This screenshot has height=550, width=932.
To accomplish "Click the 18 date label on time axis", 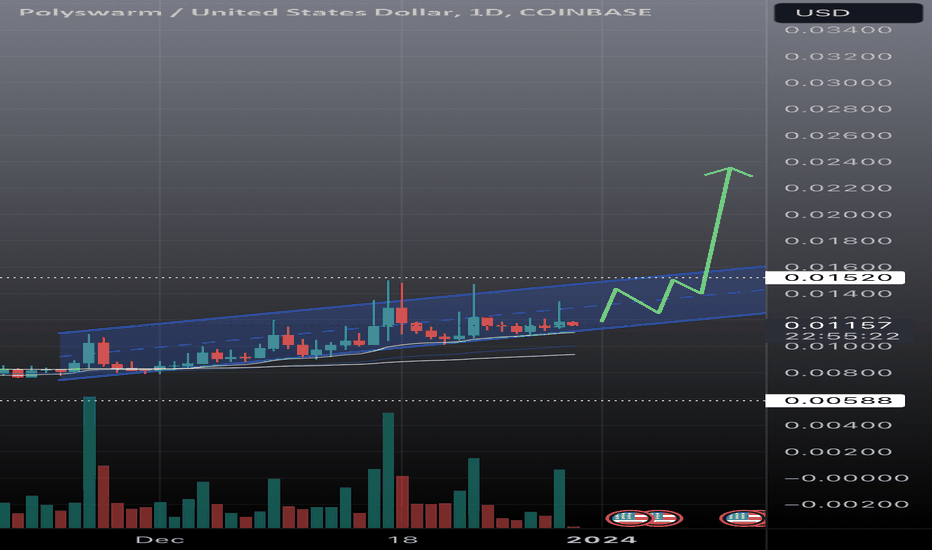I will (x=402, y=540).
